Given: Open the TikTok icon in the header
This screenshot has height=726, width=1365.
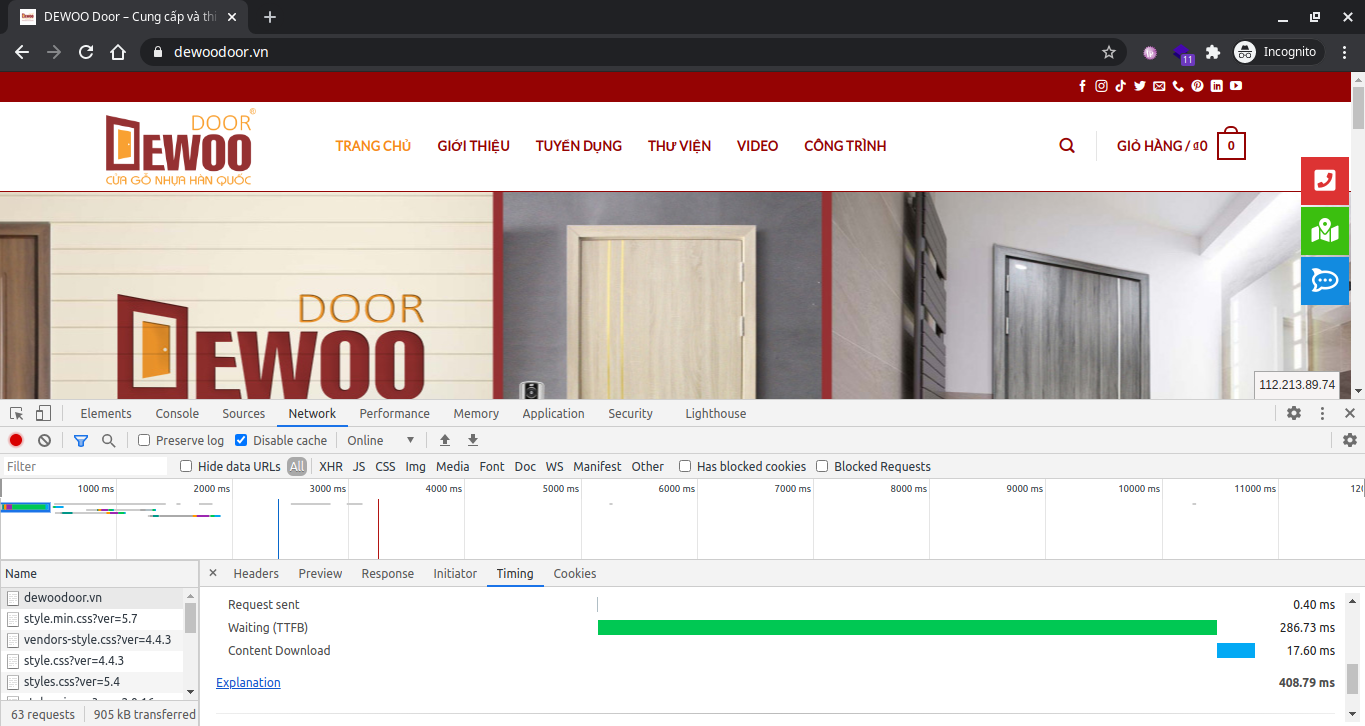Looking at the screenshot, I should point(1121,86).
